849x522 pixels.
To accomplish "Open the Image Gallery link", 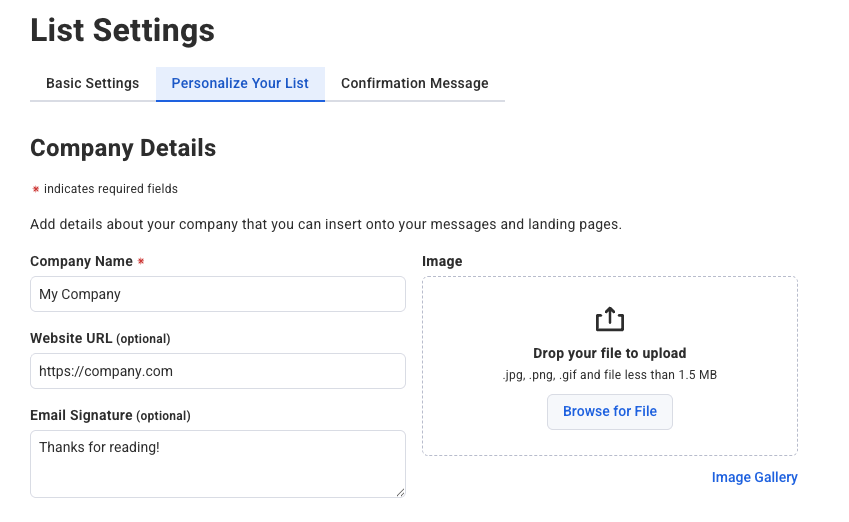I will click(754, 477).
